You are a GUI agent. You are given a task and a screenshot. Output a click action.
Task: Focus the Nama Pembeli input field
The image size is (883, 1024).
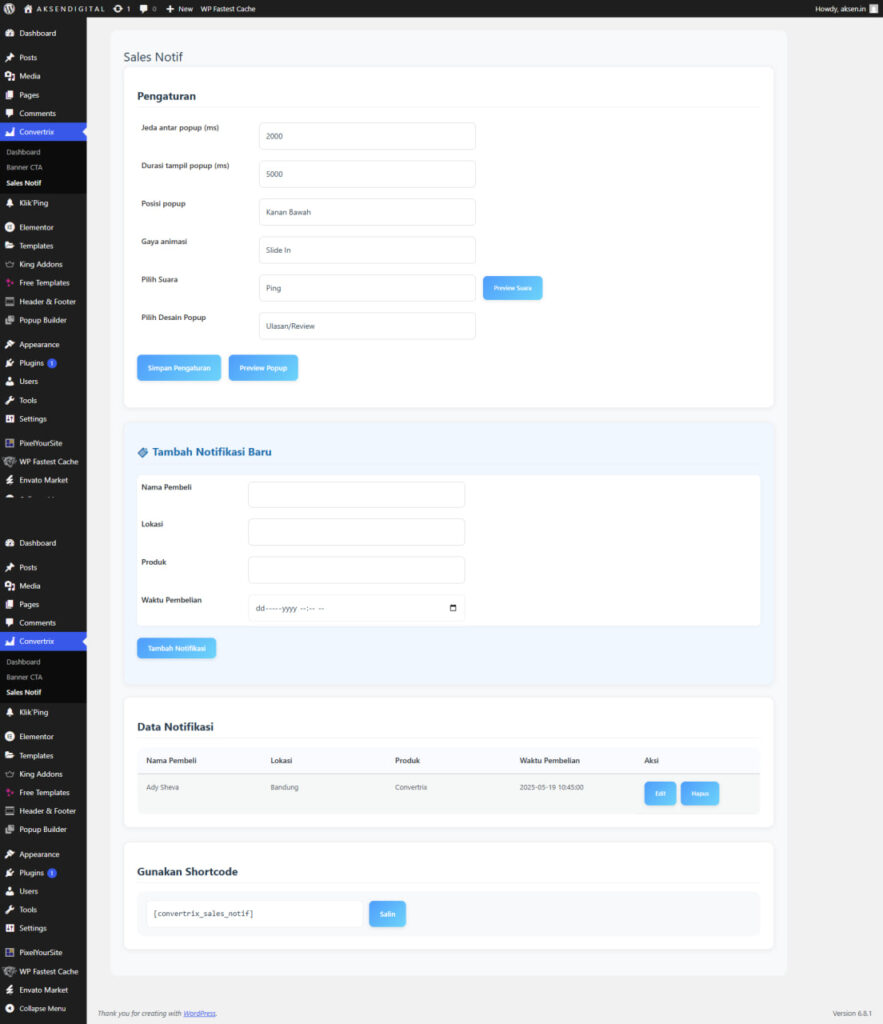356,495
